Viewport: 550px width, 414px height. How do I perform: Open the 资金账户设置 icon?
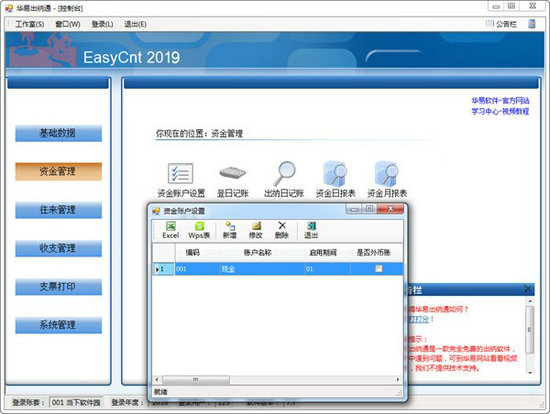click(x=180, y=173)
